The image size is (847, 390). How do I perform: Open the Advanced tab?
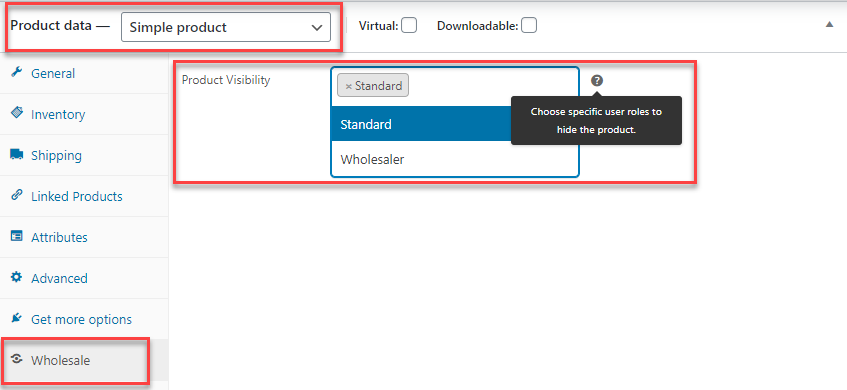[x=84, y=278]
